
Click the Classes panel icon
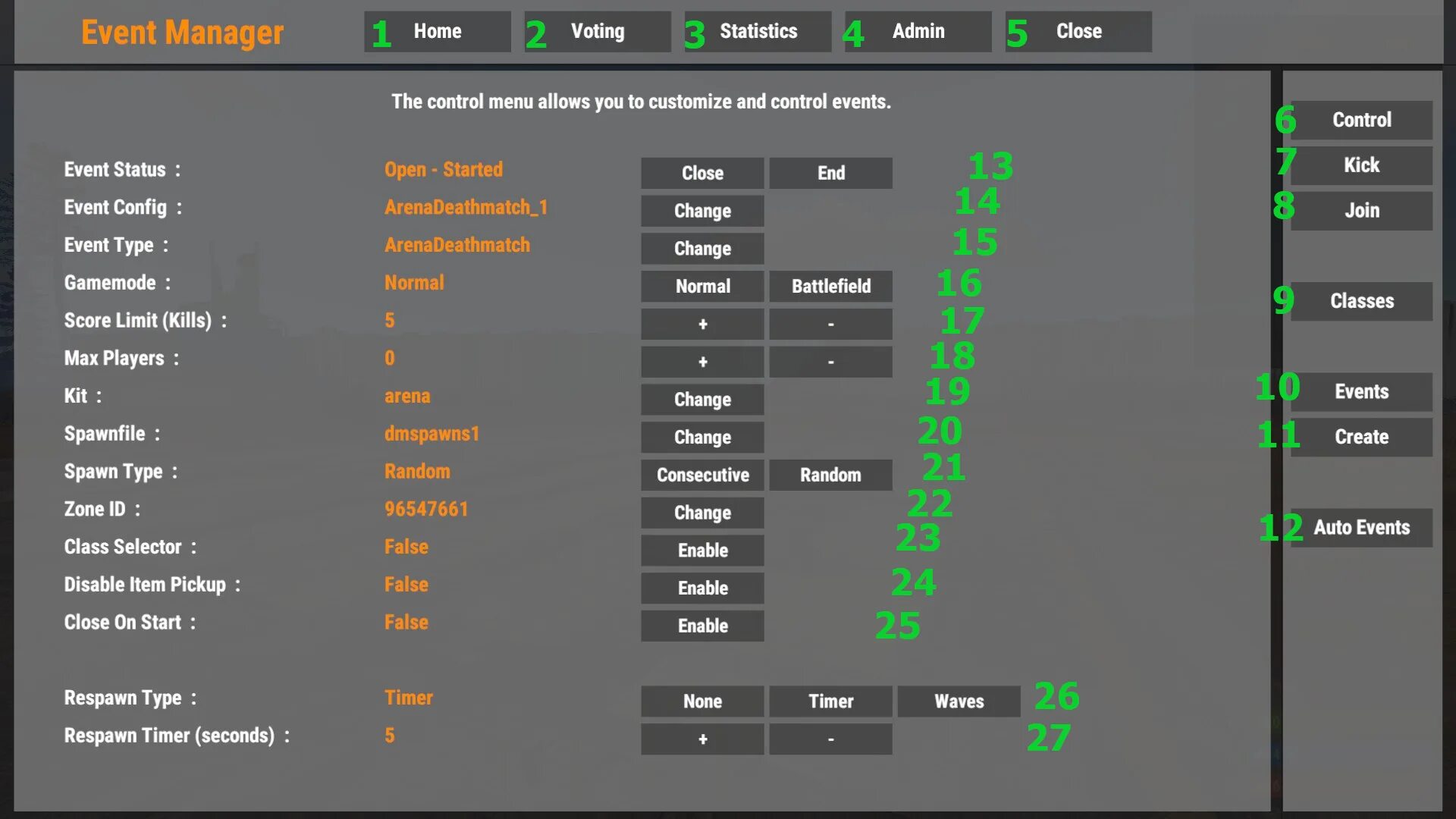1362,300
